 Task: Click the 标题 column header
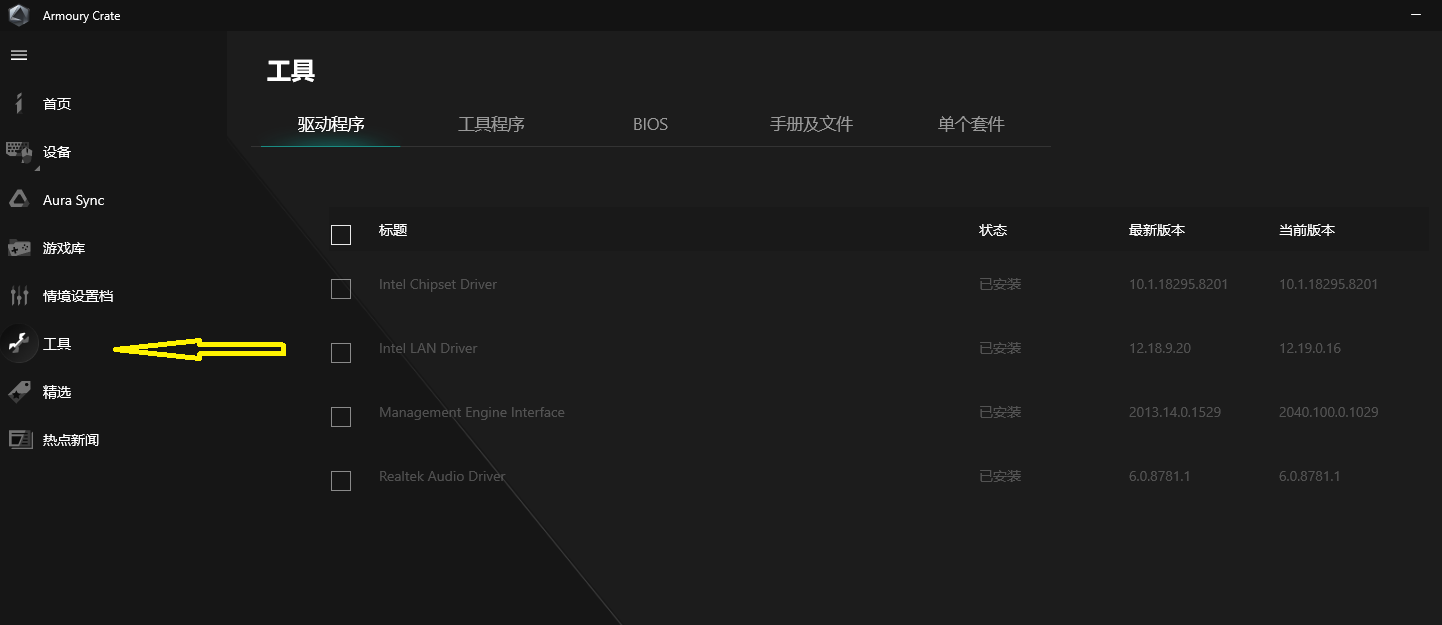393,230
